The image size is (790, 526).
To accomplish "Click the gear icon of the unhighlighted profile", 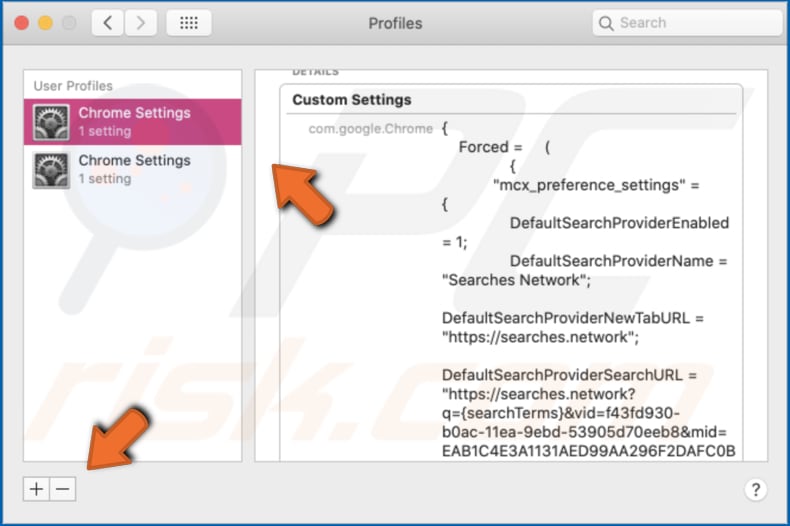I will pos(51,170).
